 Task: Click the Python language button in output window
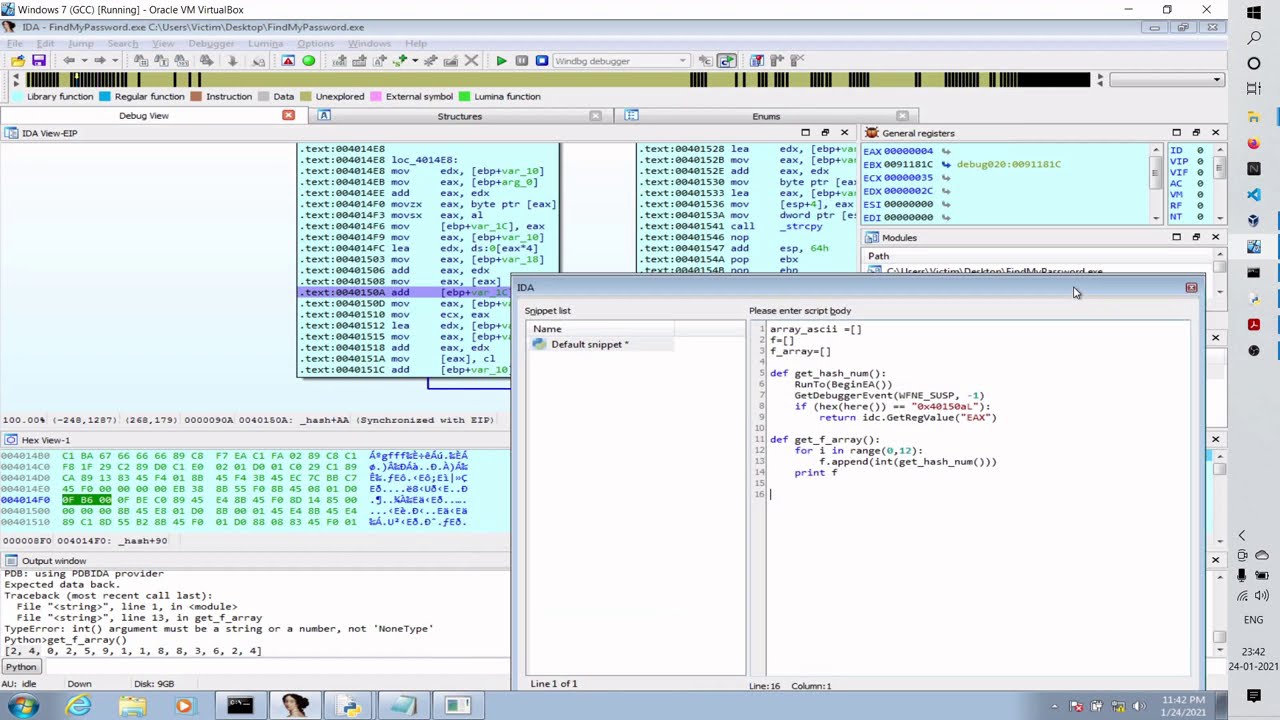tap(21, 667)
